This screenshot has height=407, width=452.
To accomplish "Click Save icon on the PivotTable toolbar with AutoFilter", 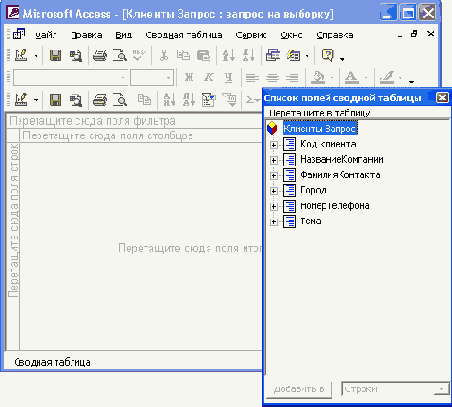I will (55, 100).
